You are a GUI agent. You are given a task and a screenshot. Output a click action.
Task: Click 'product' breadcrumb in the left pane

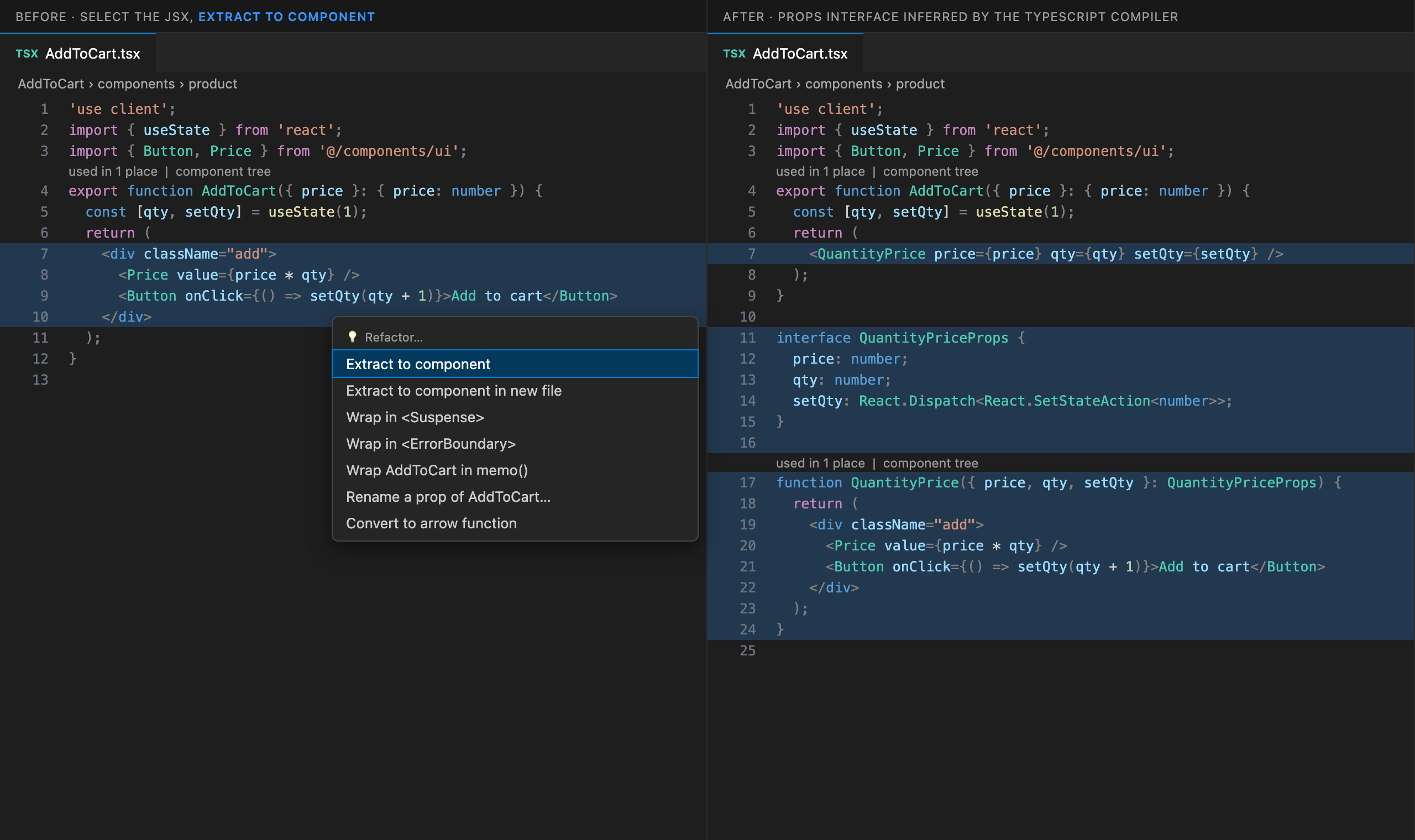coord(213,84)
